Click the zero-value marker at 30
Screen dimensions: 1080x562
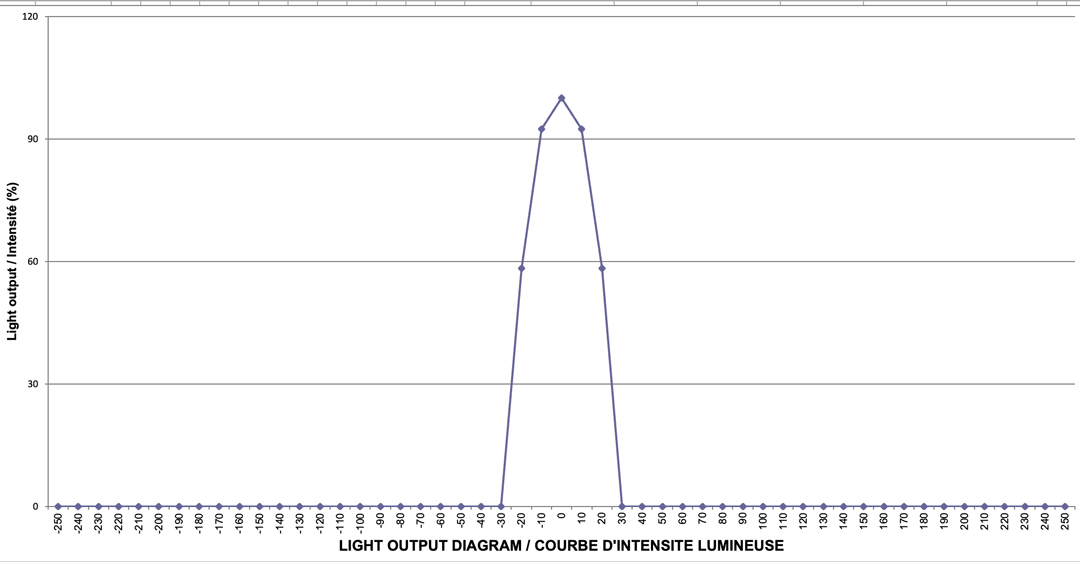point(622,506)
